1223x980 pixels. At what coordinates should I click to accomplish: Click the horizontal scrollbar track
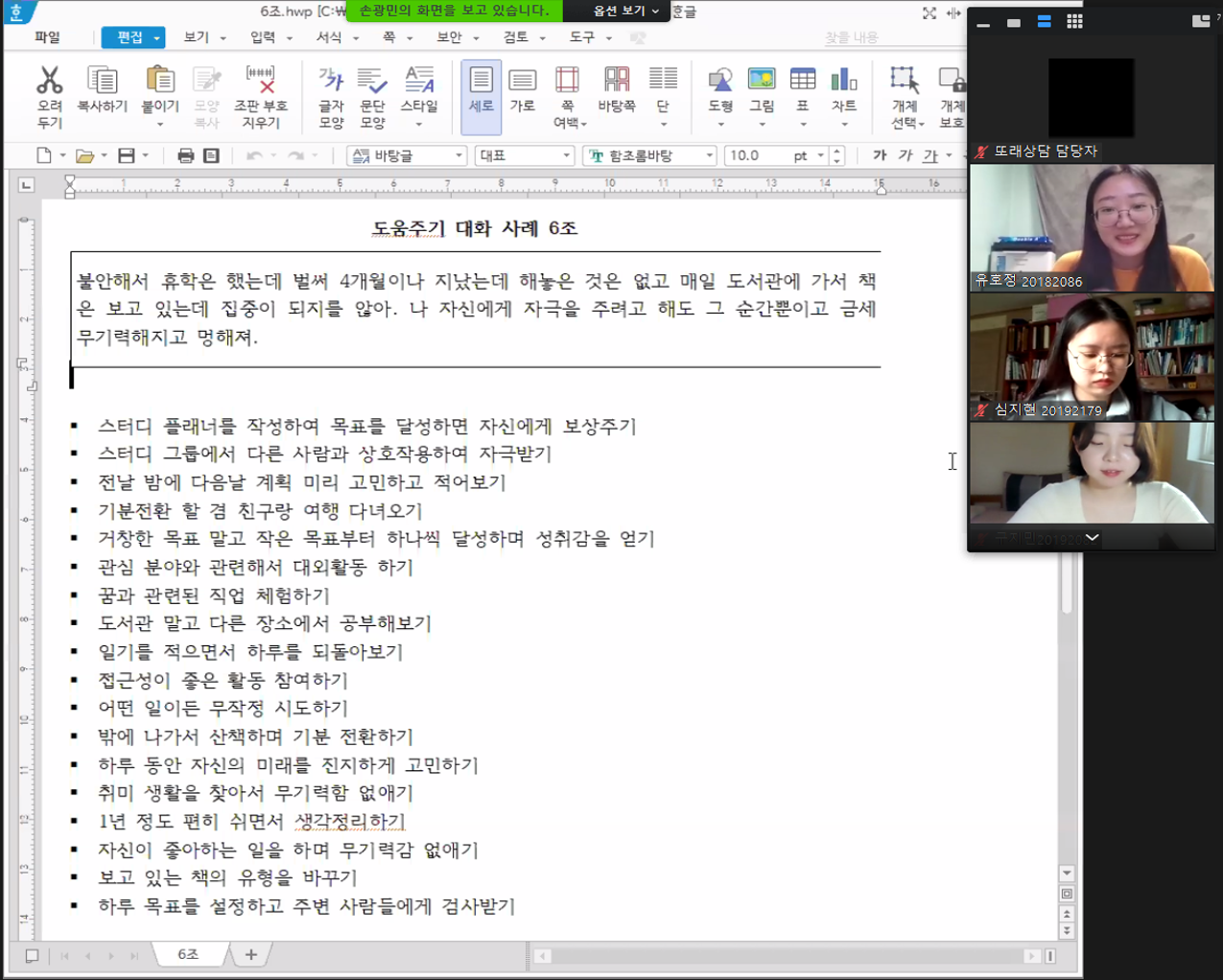(787, 956)
